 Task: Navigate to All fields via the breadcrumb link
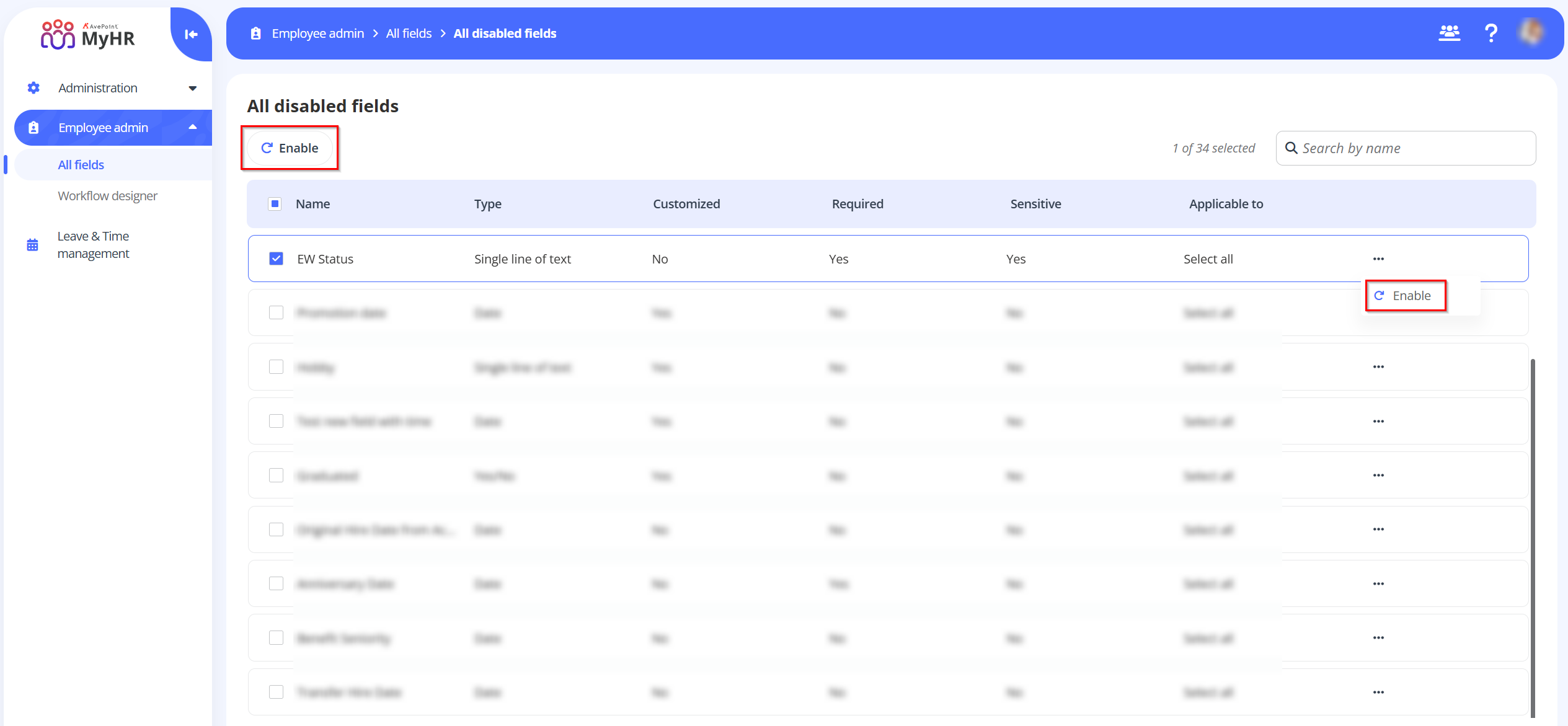click(x=409, y=33)
